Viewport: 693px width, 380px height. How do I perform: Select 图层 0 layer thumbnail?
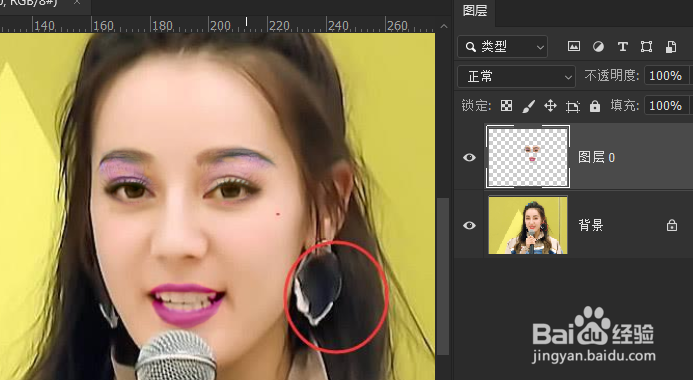[x=528, y=156]
